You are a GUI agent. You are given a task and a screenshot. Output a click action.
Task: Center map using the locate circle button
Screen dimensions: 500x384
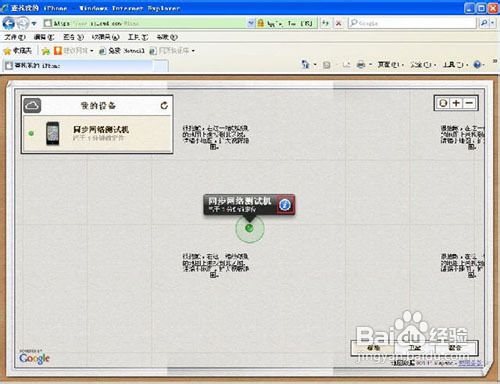tap(443, 103)
